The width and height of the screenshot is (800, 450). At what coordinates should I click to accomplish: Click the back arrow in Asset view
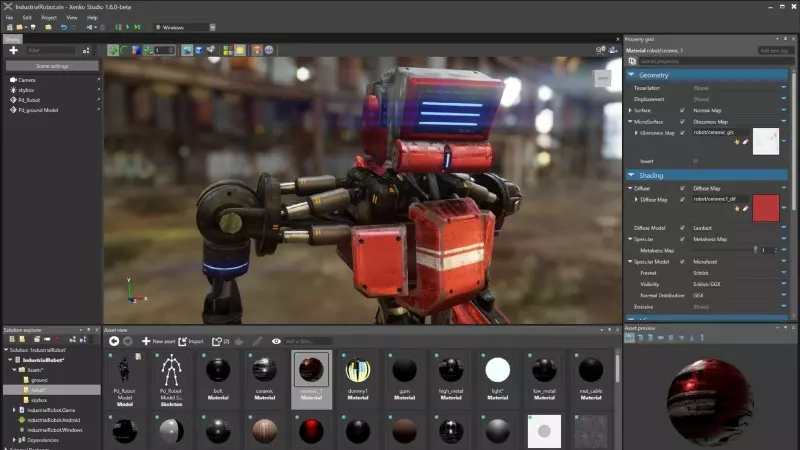click(114, 341)
